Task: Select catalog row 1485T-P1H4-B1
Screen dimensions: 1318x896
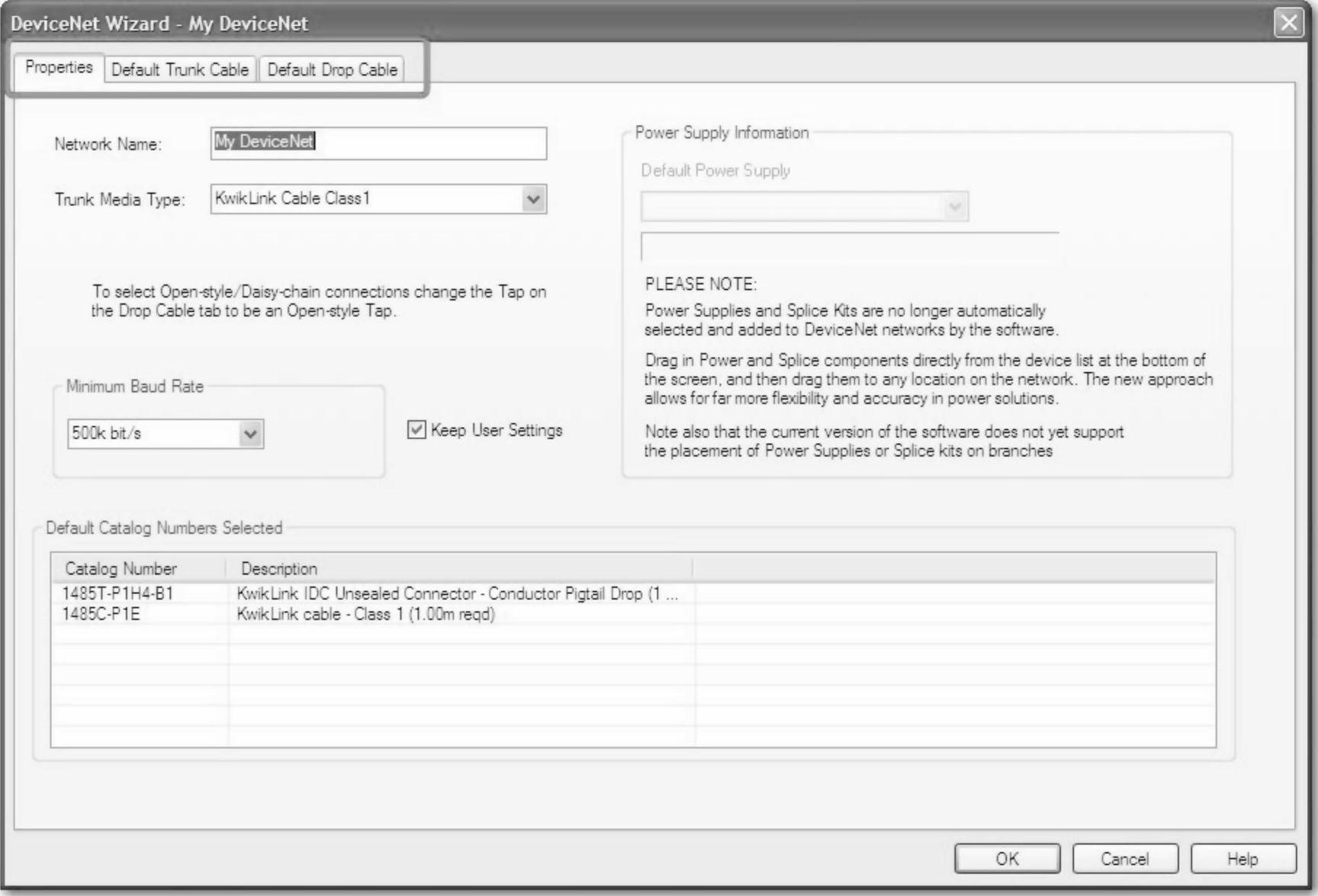Action: click(x=633, y=593)
